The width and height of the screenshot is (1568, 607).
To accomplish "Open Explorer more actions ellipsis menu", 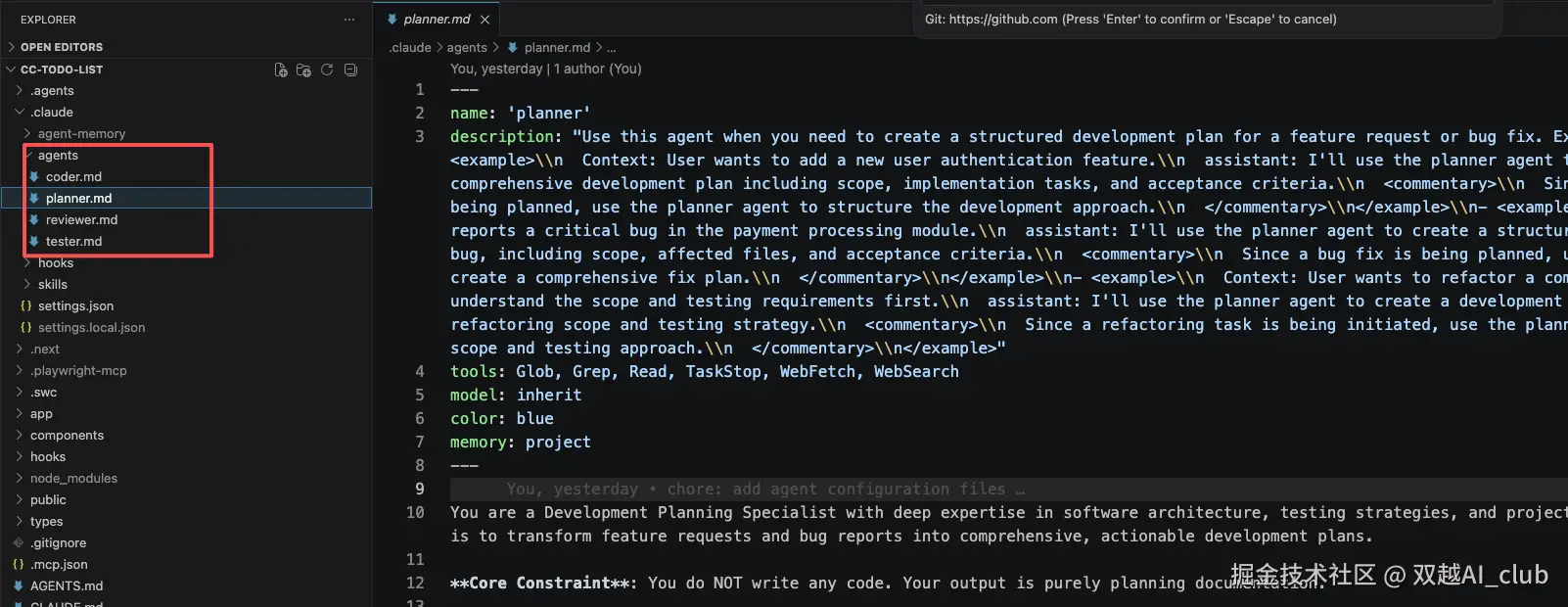I will click(x=349, y=20).
